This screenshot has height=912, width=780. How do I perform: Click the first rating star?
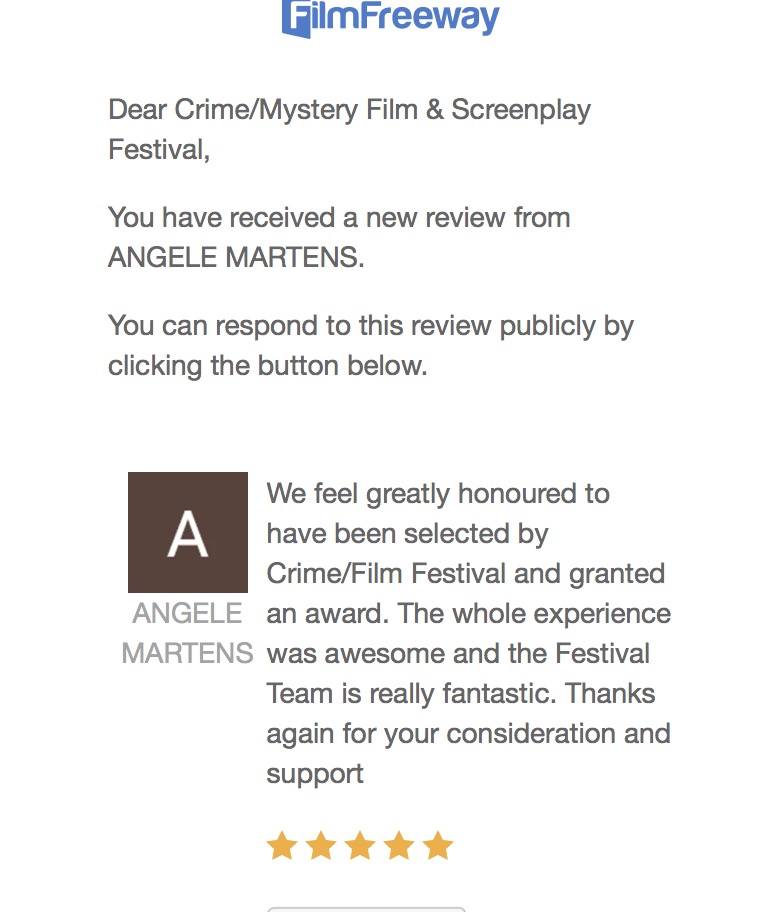pos(282,847)
